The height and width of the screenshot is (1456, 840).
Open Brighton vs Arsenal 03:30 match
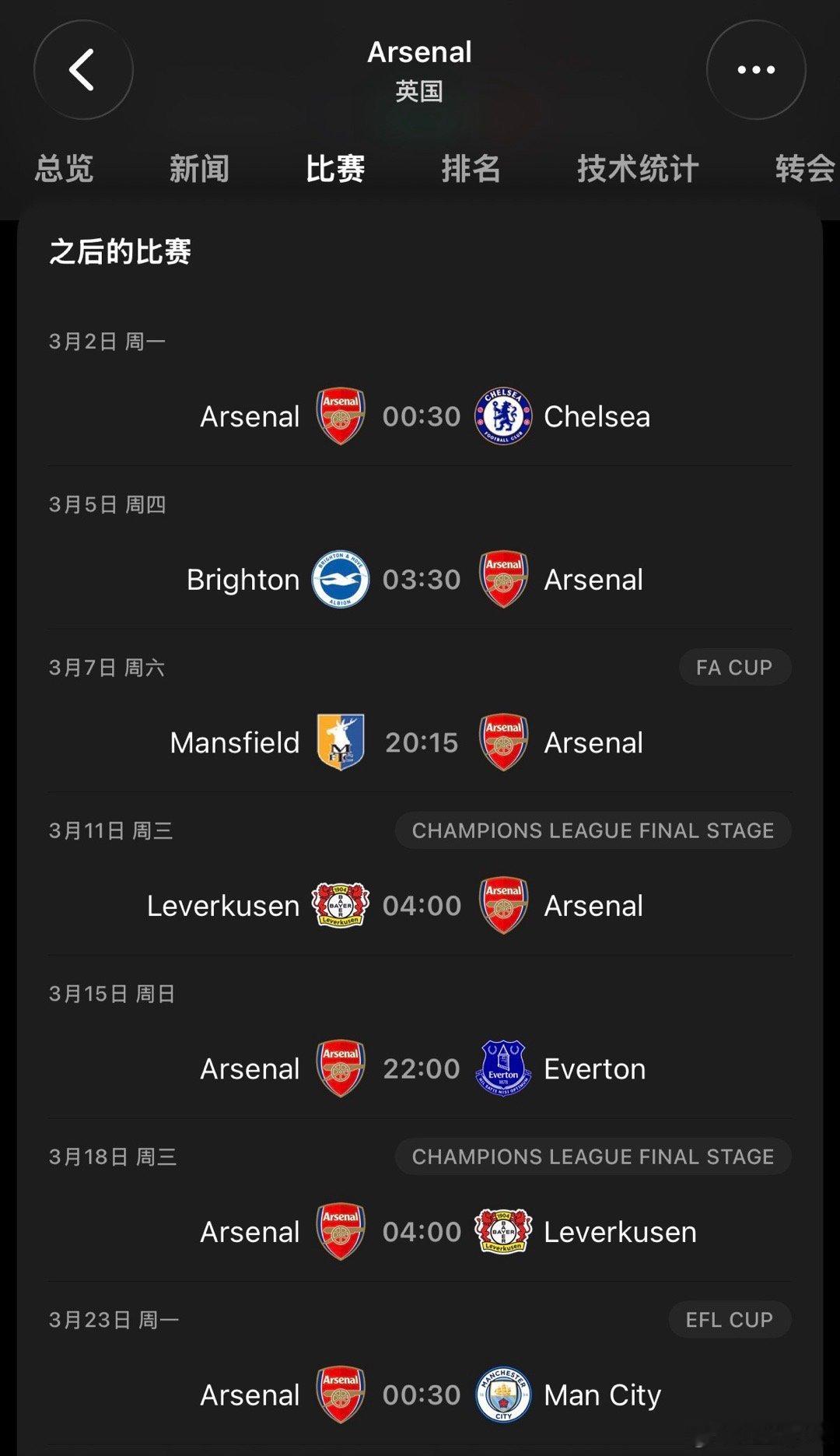[420, 580]
